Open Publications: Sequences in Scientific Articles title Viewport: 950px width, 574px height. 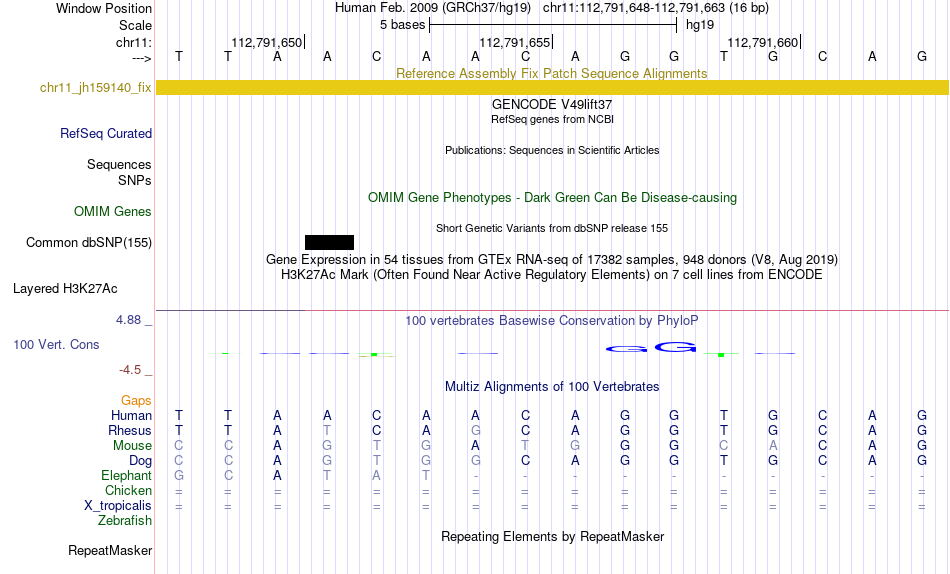pos(552,150)
